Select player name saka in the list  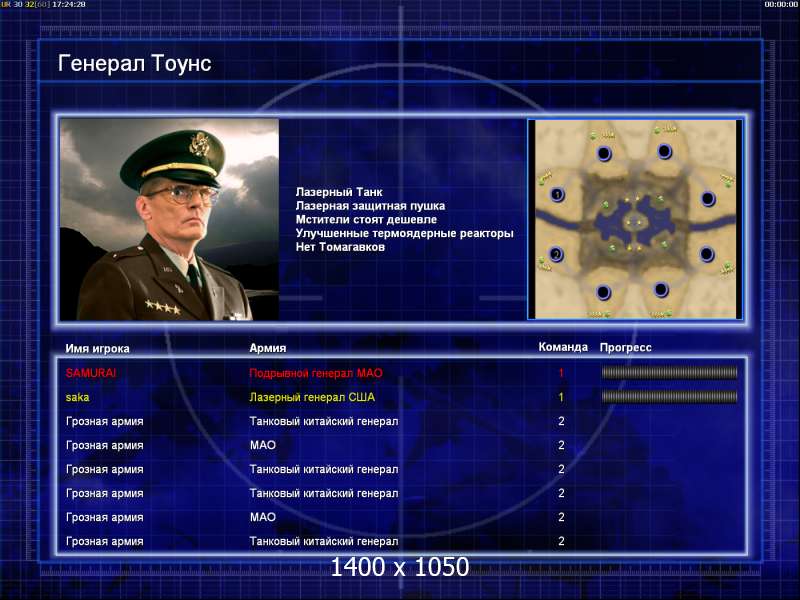tap(78, 397)
